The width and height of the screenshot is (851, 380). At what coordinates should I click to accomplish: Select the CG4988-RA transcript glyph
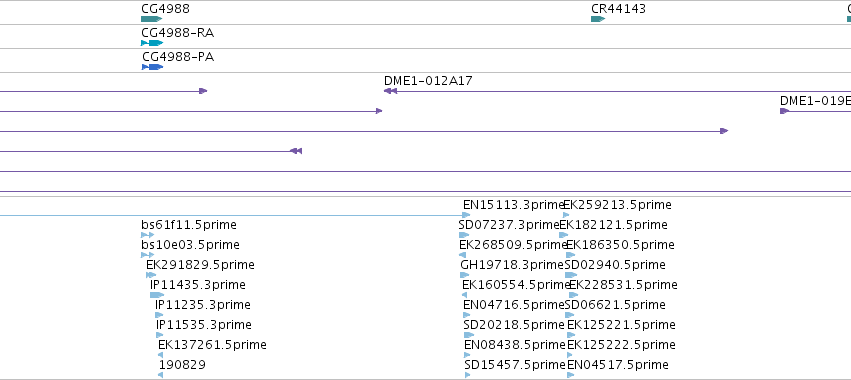coord(152,43)
